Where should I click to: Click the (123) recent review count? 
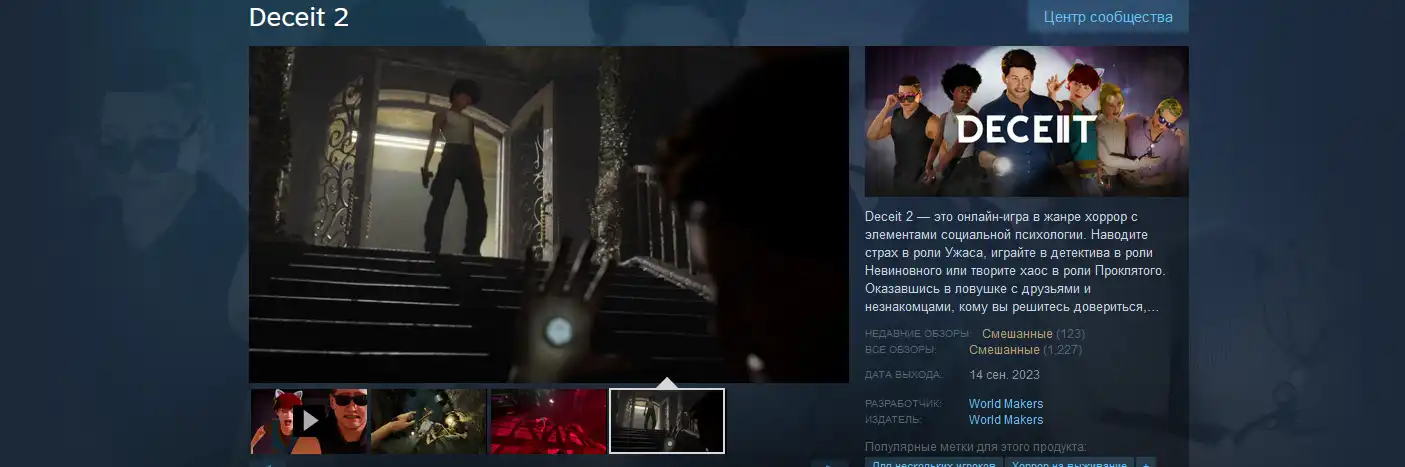pos(1071,334)
